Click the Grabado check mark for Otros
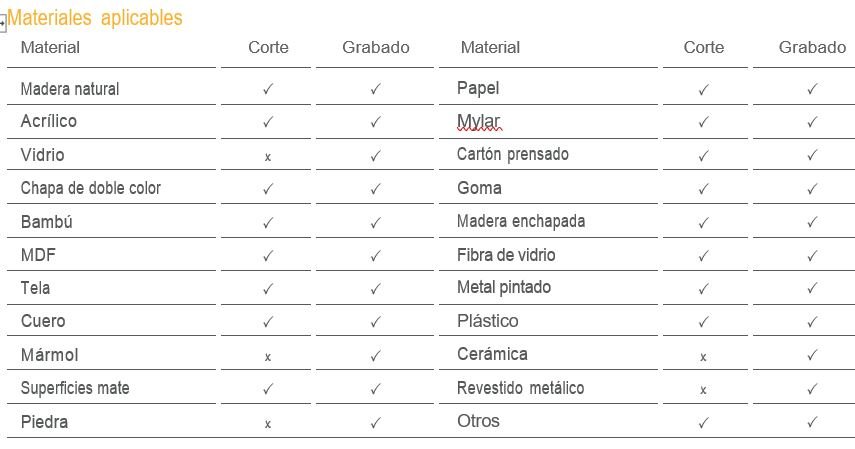 pyautogui.click(x=812, y=423)
